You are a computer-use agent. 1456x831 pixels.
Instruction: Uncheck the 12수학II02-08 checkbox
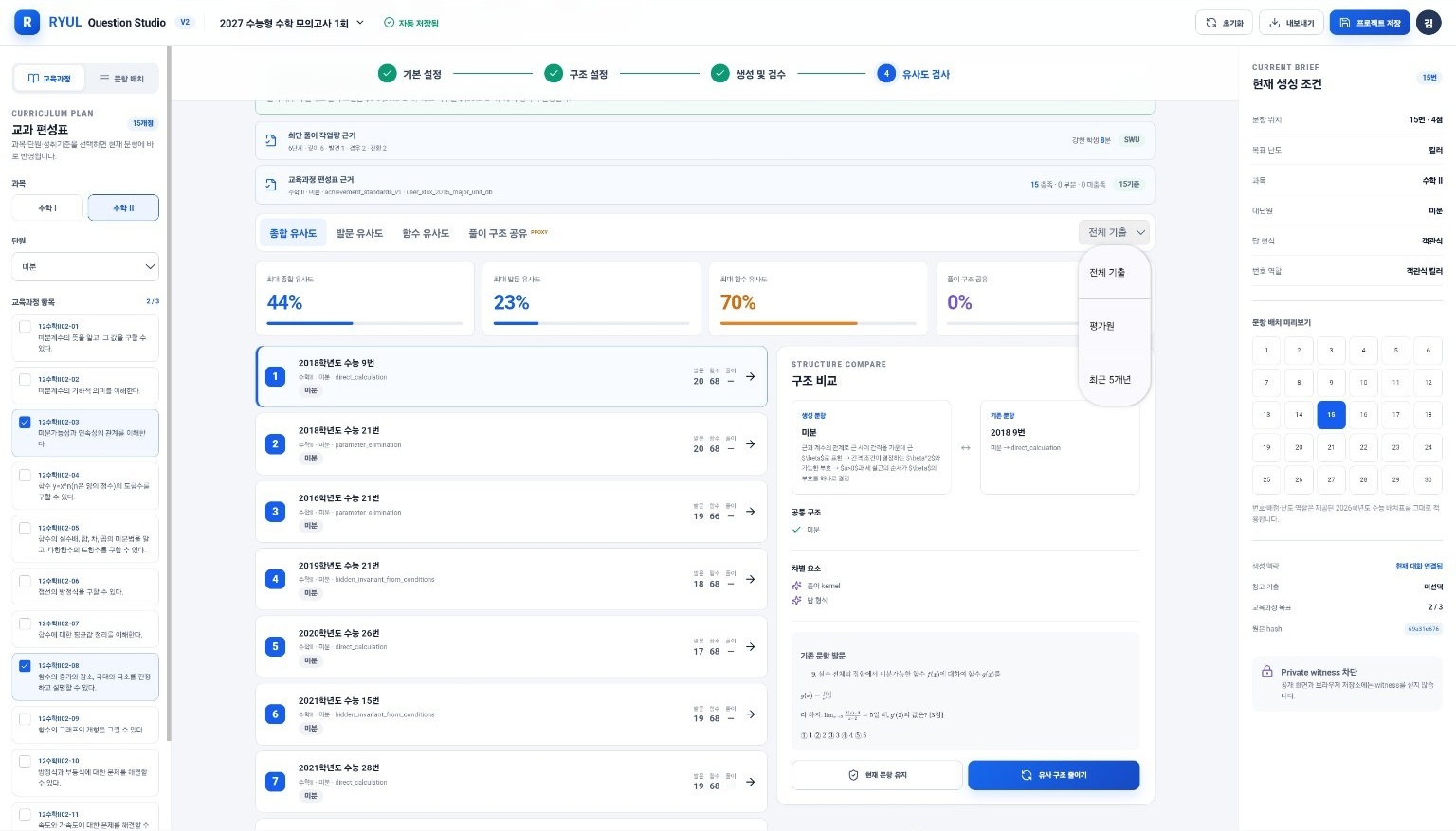coord(25,665)
